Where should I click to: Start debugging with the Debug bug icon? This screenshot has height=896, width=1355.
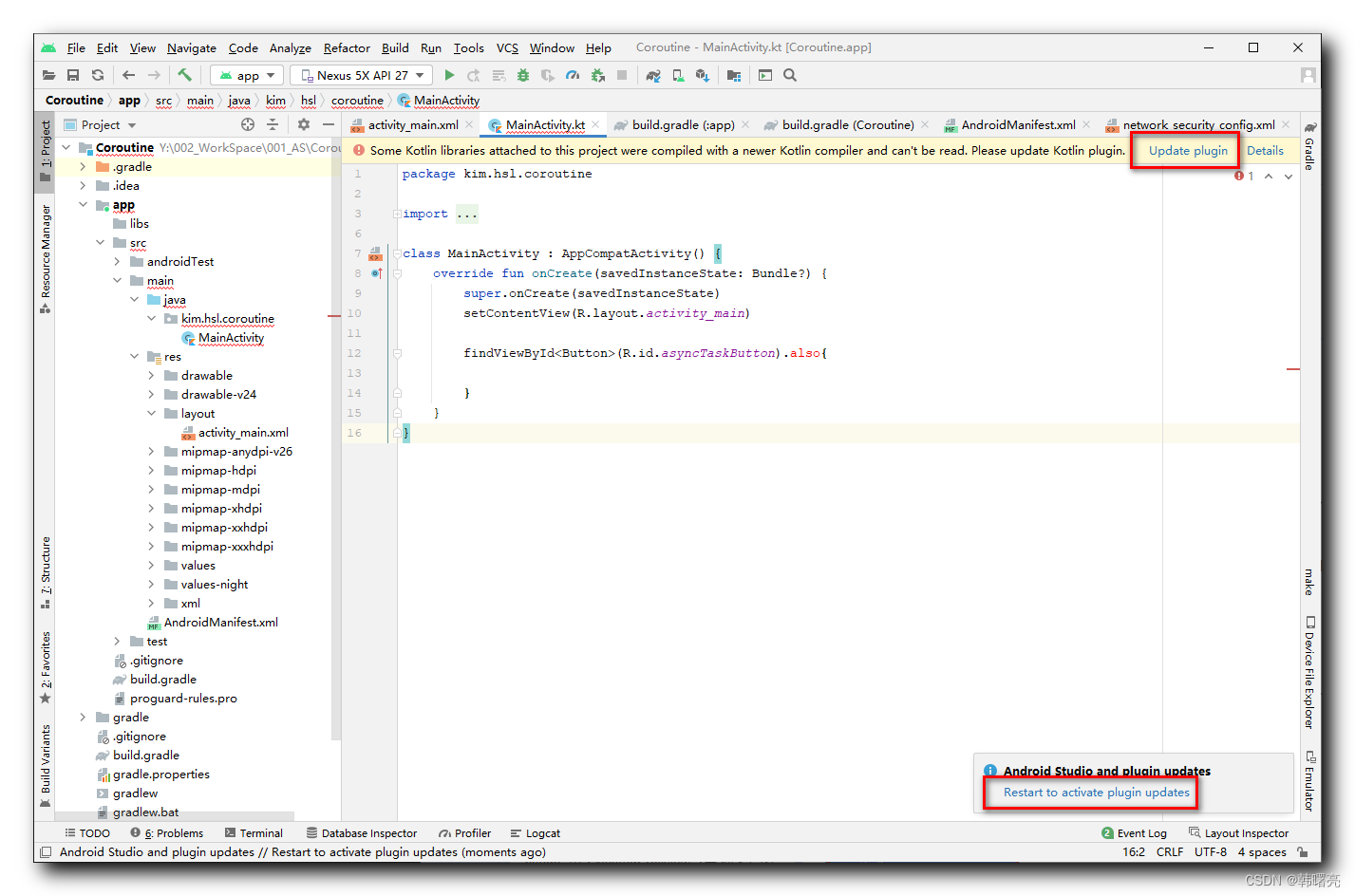tap(523, 75)
